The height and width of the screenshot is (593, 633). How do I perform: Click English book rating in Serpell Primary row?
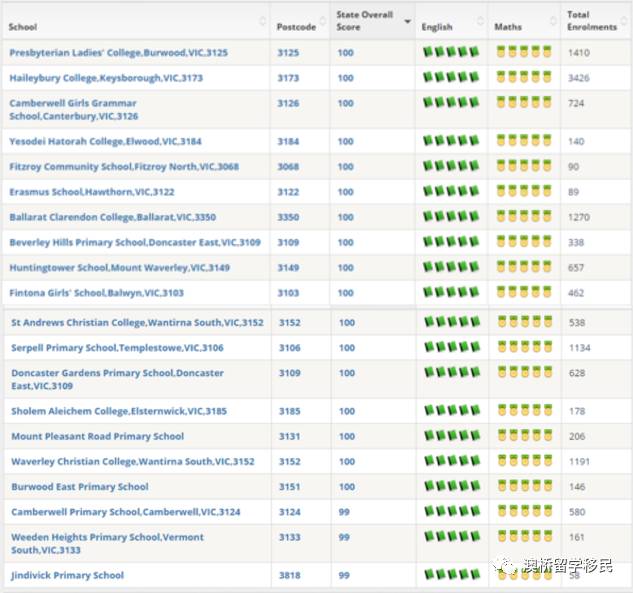click(x=453, y=347)
